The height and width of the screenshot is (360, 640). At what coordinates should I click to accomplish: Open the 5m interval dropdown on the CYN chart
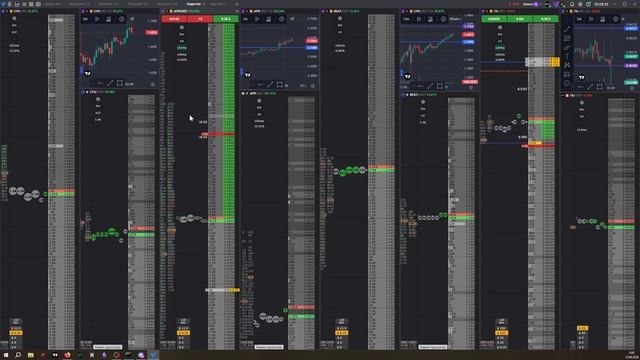[86, 19]
